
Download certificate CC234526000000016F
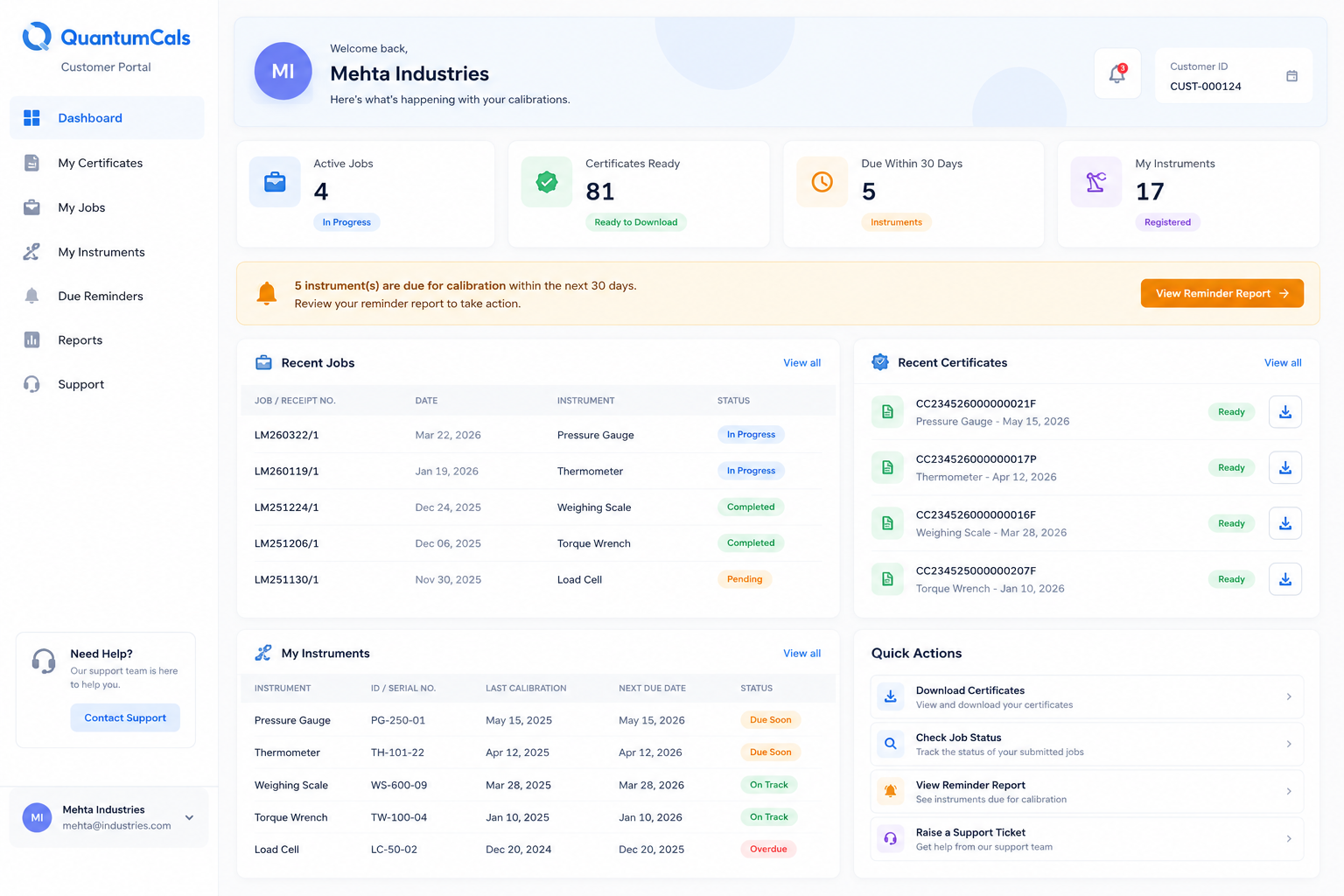[x=1285, y=523]
